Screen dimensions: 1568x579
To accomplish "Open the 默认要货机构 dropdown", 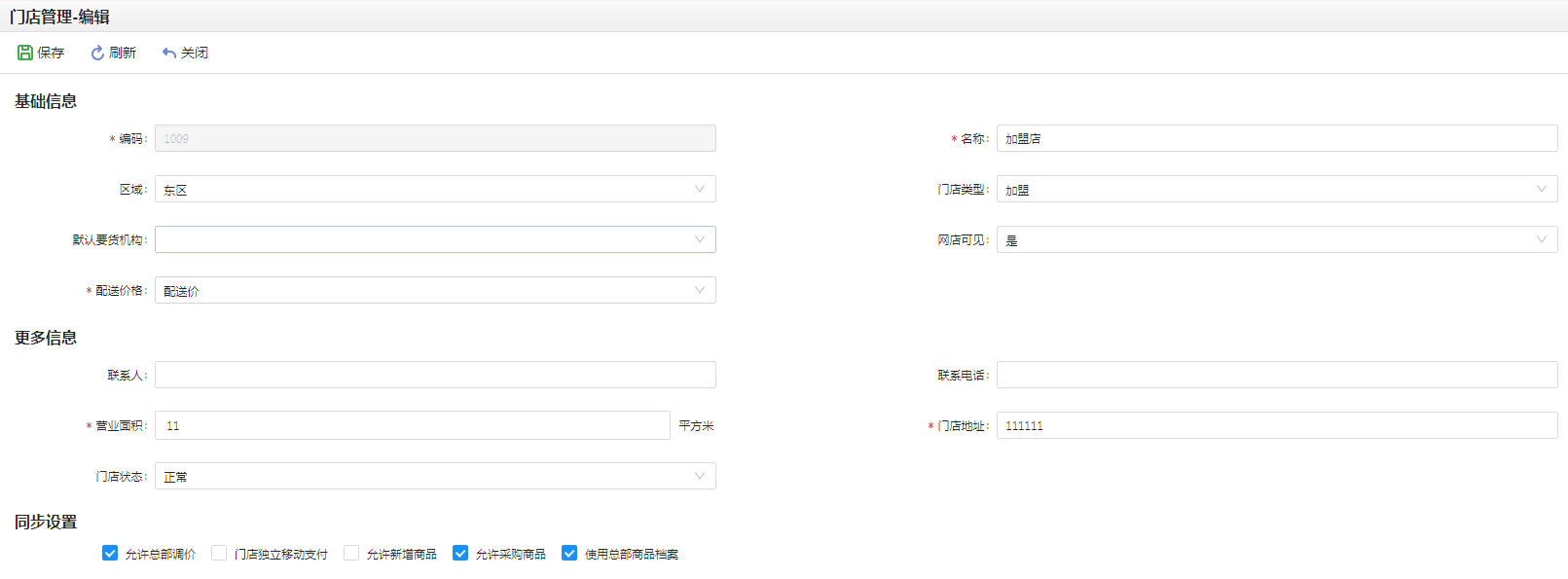I will 435,239.
